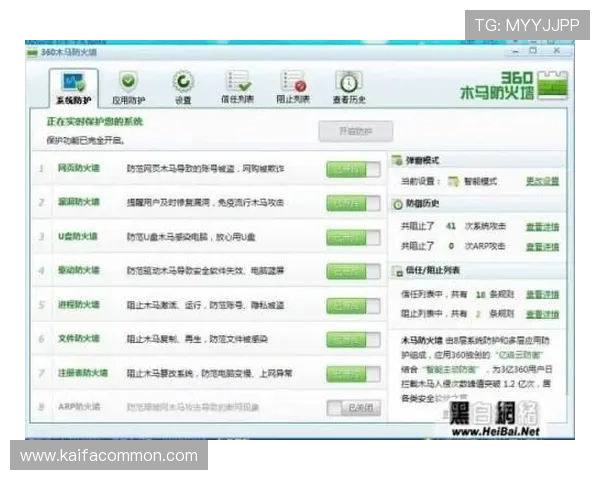This screenshot has height=480, width=600.
Task: Select the 漏洞防火墙 label
Action: coord(79,202)
